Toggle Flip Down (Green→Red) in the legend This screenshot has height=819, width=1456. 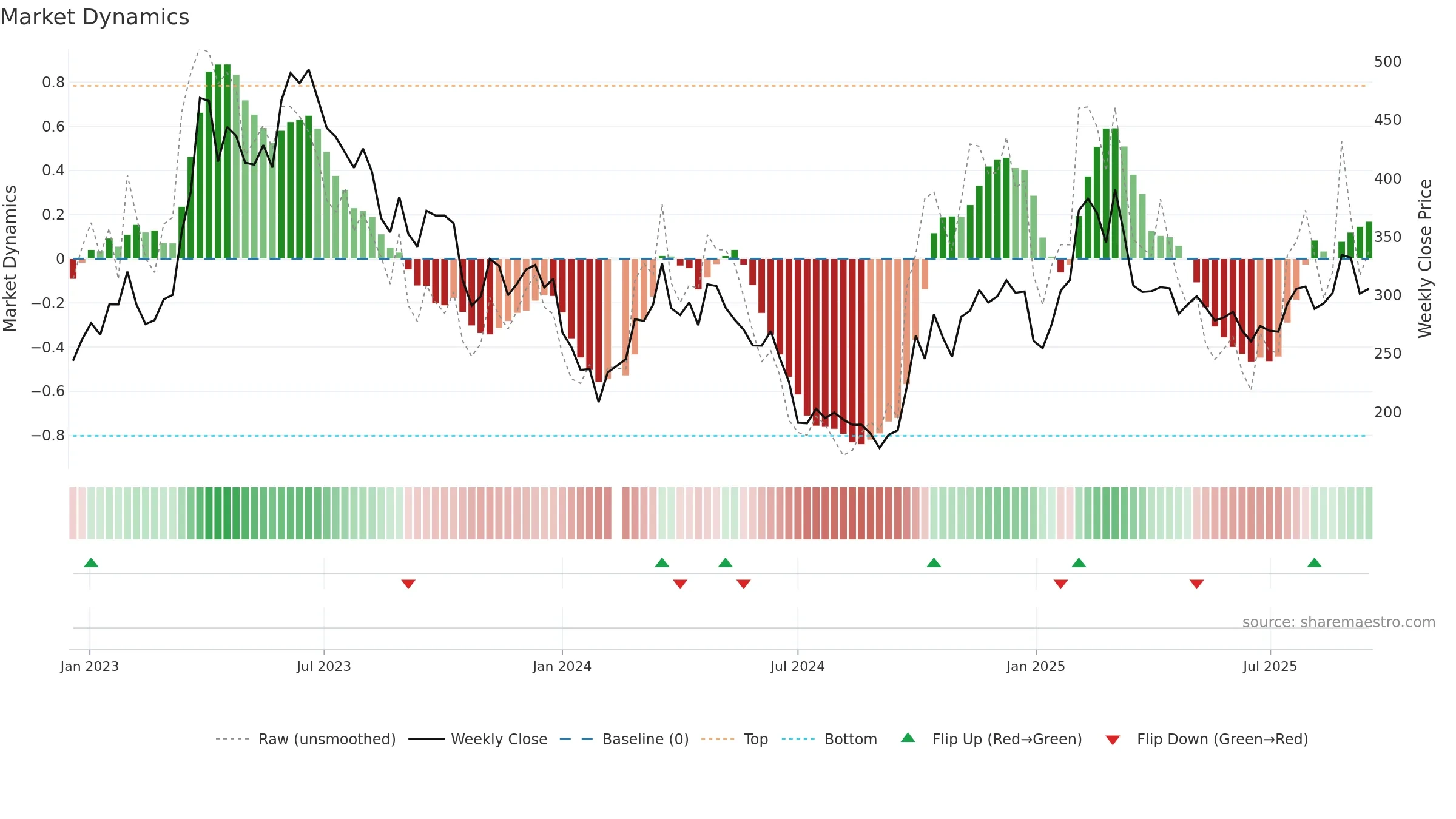tap(1206, 739)
